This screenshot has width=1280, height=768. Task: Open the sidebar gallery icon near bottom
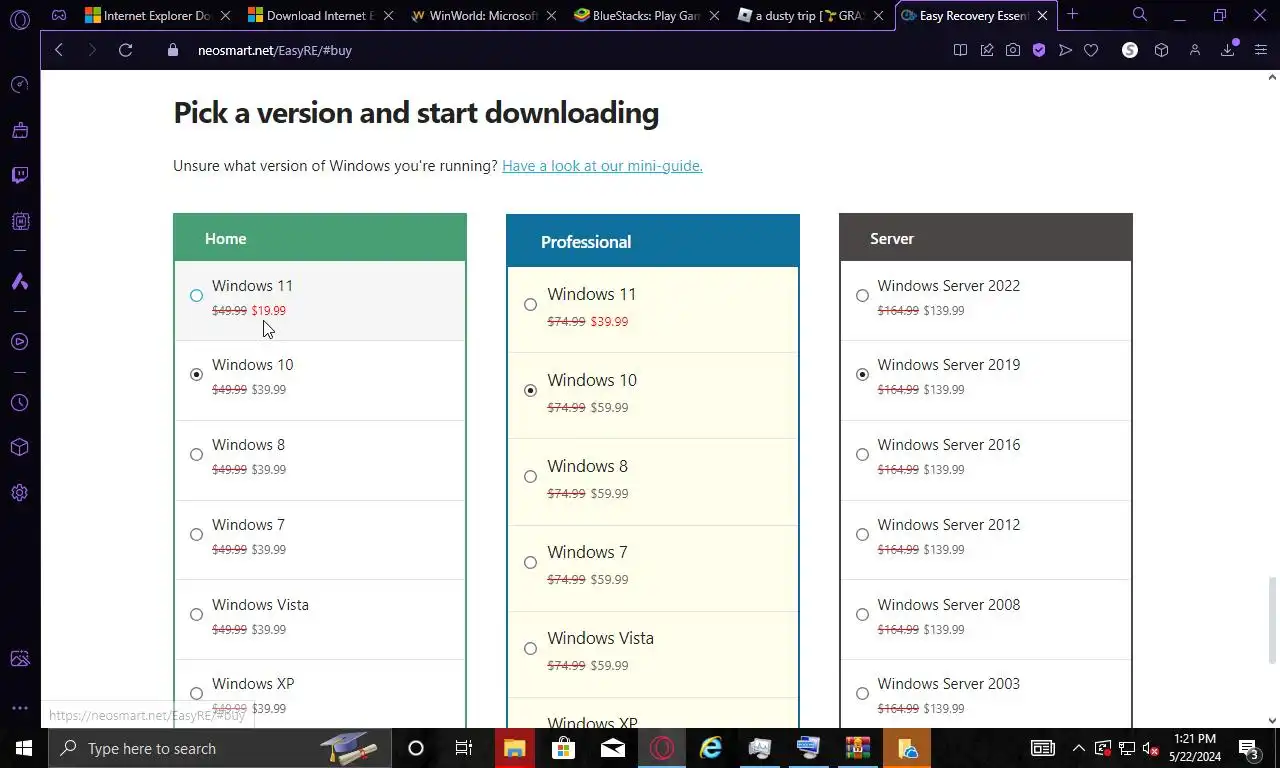click(19, 659)
